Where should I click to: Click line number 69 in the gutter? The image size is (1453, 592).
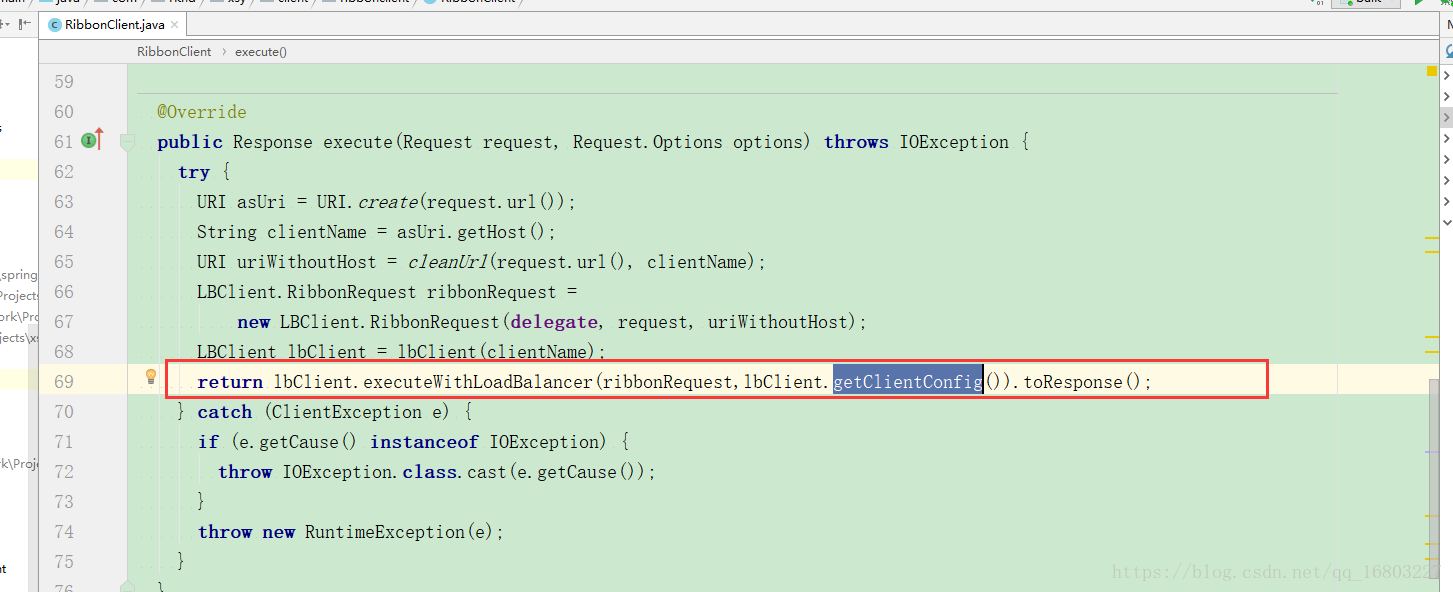pyautogui.click(x=63, y=382)
